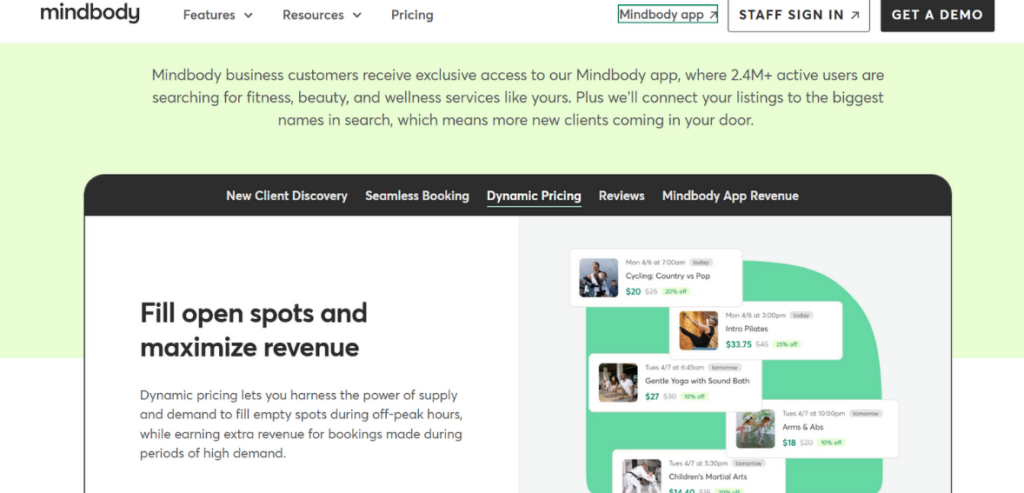
Task: Click the Arms & Abs class thumbnail
Action: click(x=756, y=429)
